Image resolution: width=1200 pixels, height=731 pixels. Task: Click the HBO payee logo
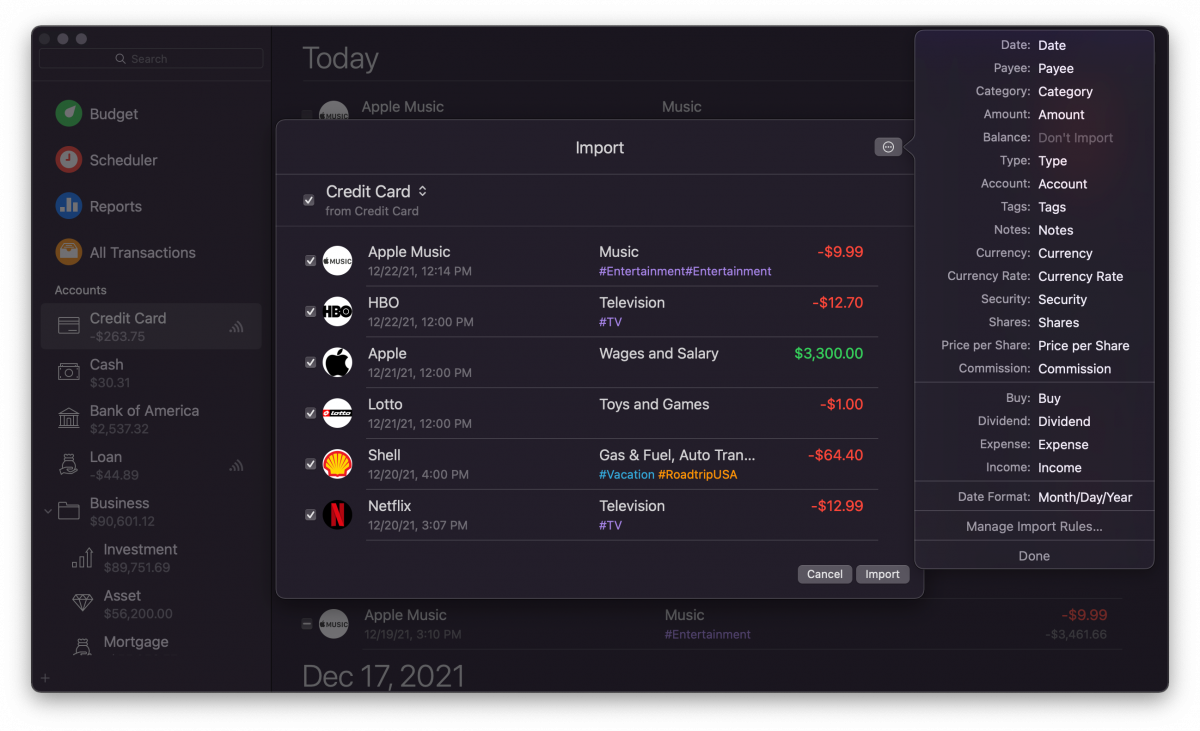tap(337, 312)
